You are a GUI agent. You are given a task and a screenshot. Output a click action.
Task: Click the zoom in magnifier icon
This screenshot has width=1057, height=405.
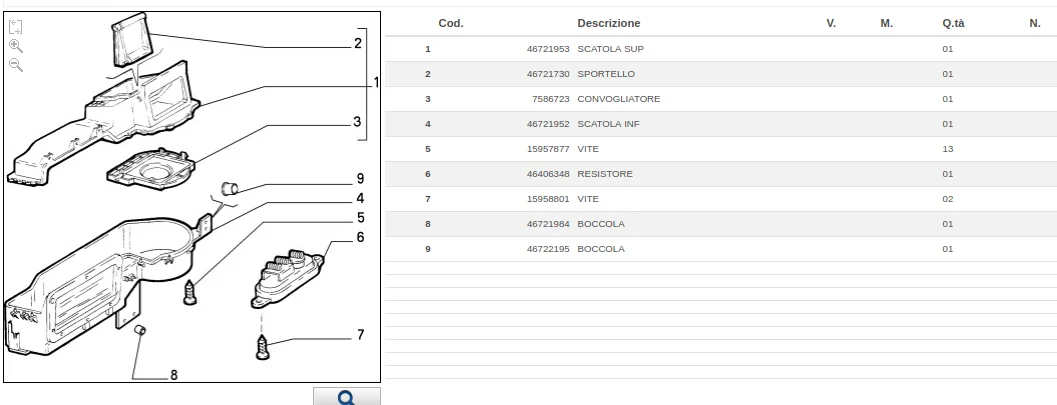(16, 46)
